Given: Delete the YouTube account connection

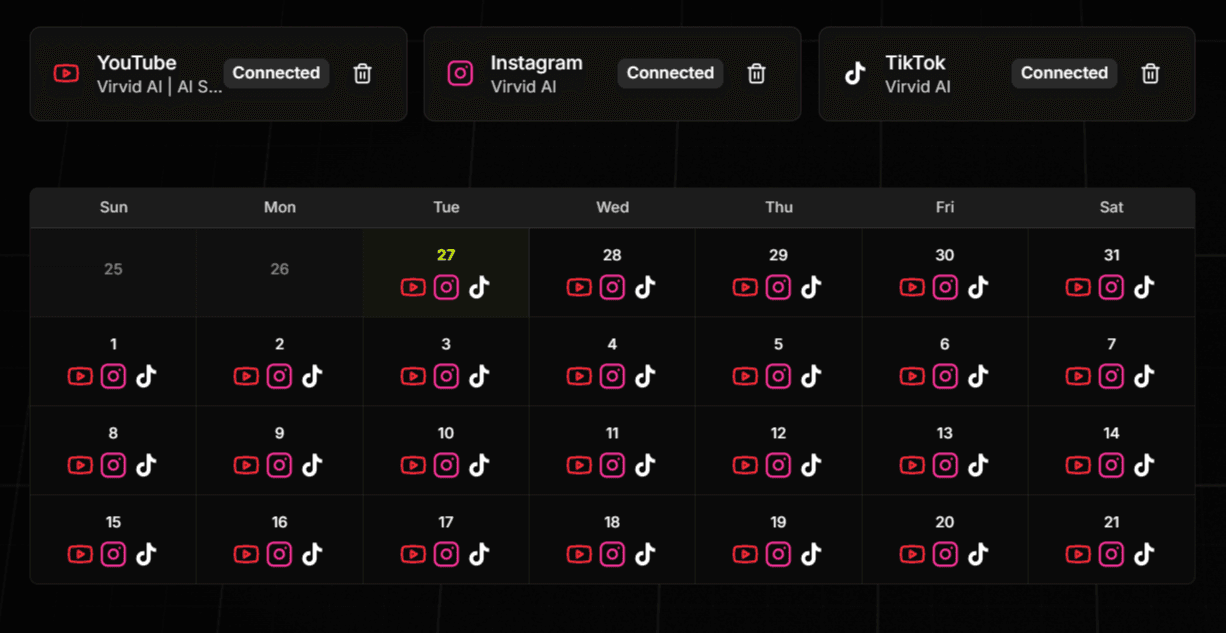Looking at the screenshot, I should [363, 73].
